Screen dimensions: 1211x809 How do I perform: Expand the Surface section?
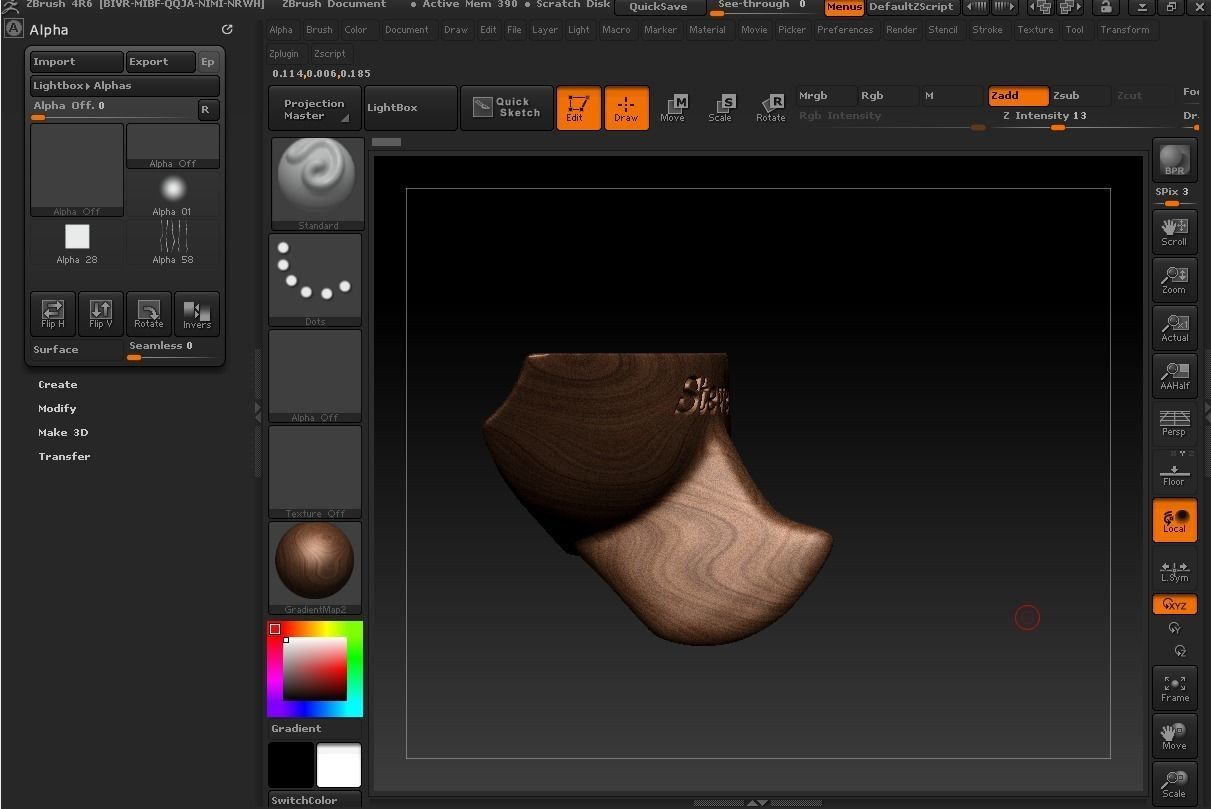coord(76,350)
